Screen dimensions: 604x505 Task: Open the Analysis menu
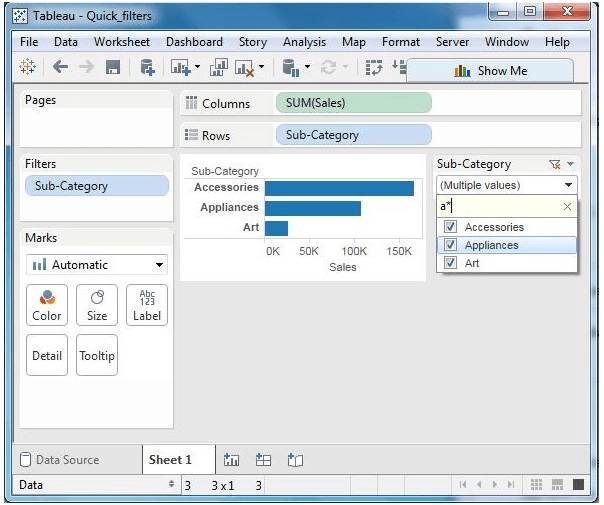click(x=304, y=42)
